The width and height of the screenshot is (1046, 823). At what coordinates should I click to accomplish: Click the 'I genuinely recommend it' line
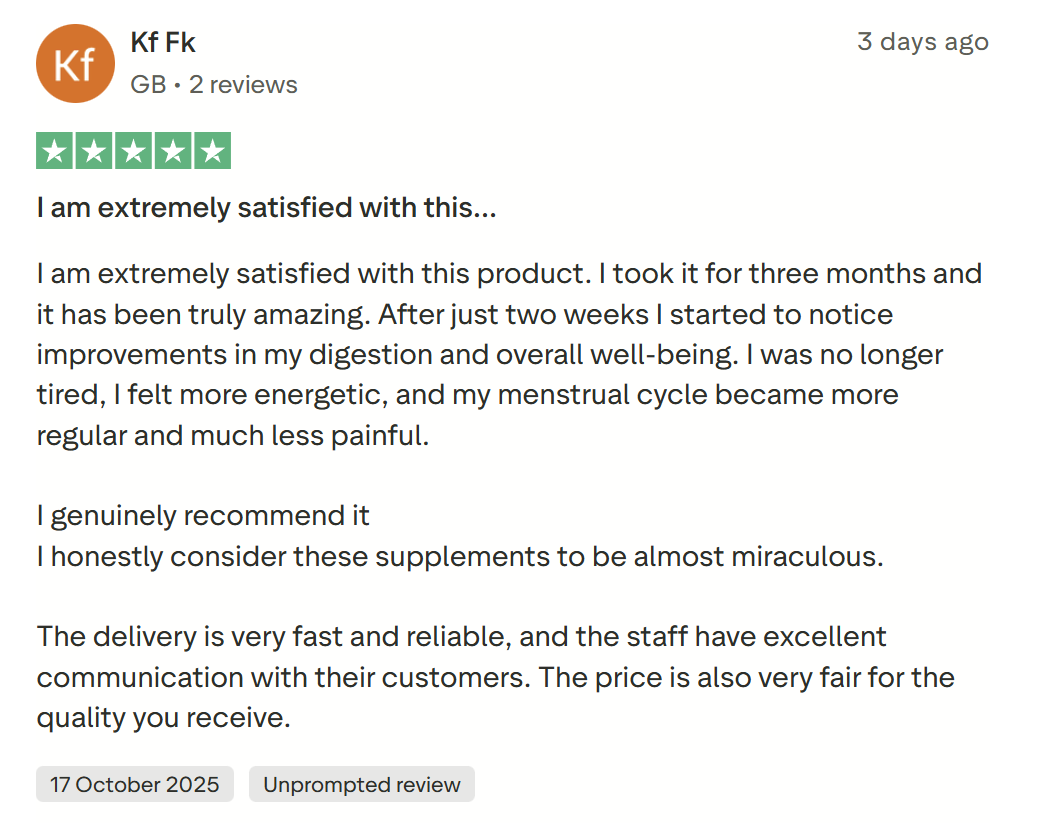click(203, 516)
